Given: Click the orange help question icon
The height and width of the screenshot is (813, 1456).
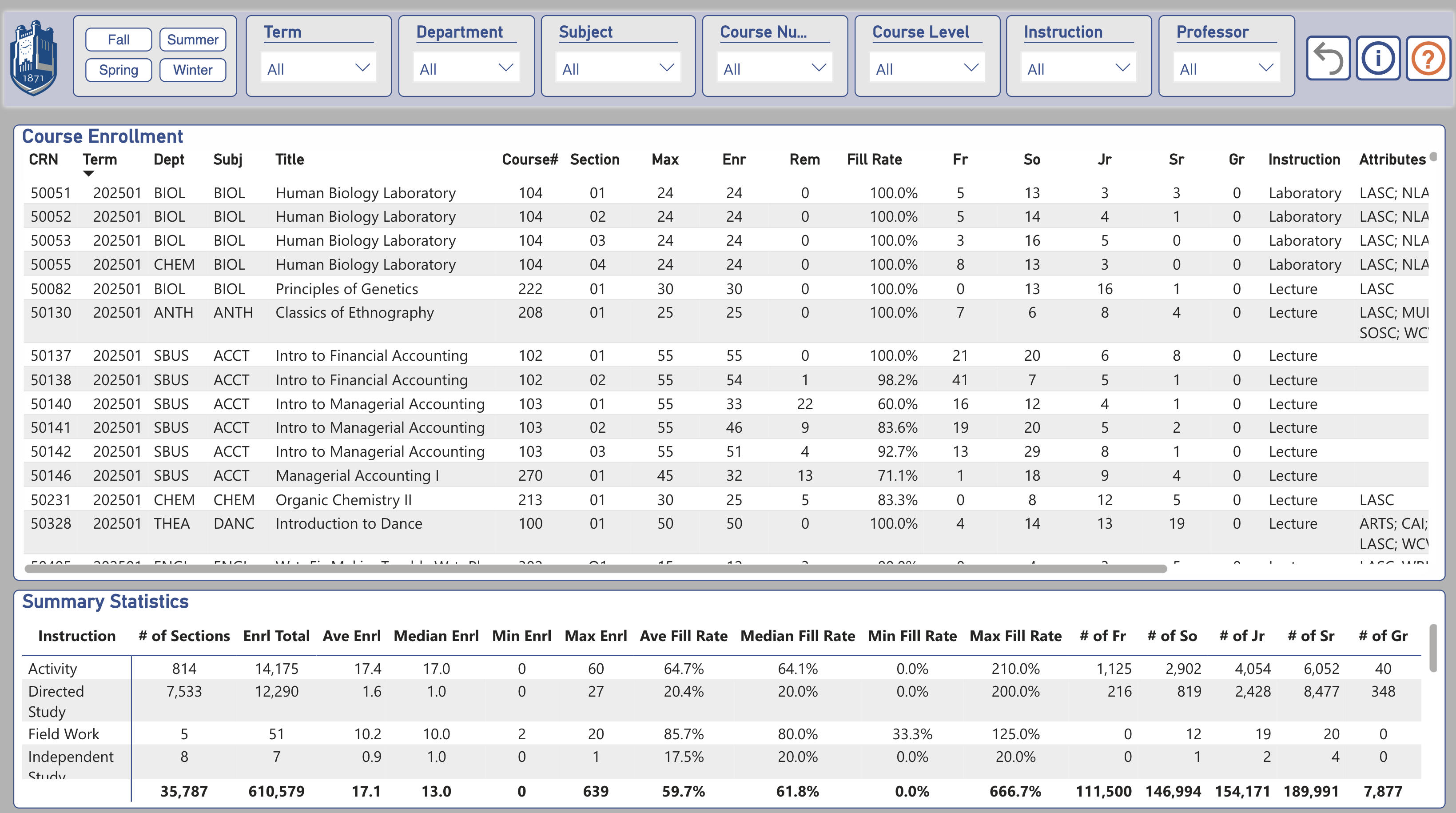Looking at the screenshot, I should point(1428,58).
